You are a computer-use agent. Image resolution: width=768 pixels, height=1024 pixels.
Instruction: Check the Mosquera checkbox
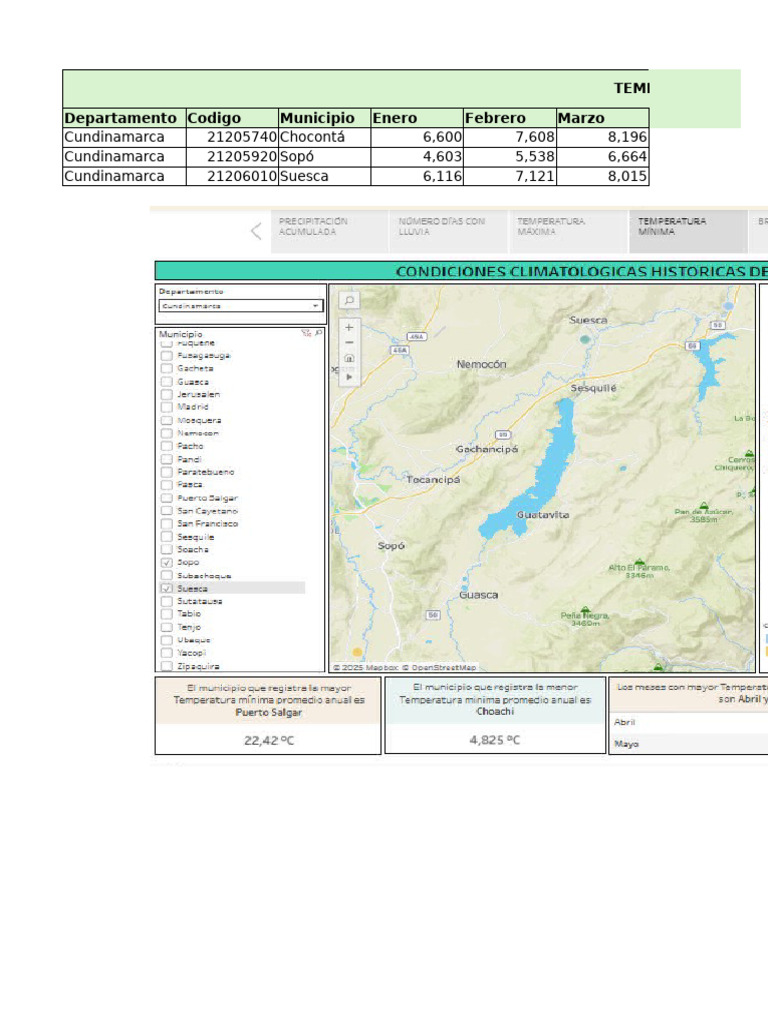(x=167, y=421)
